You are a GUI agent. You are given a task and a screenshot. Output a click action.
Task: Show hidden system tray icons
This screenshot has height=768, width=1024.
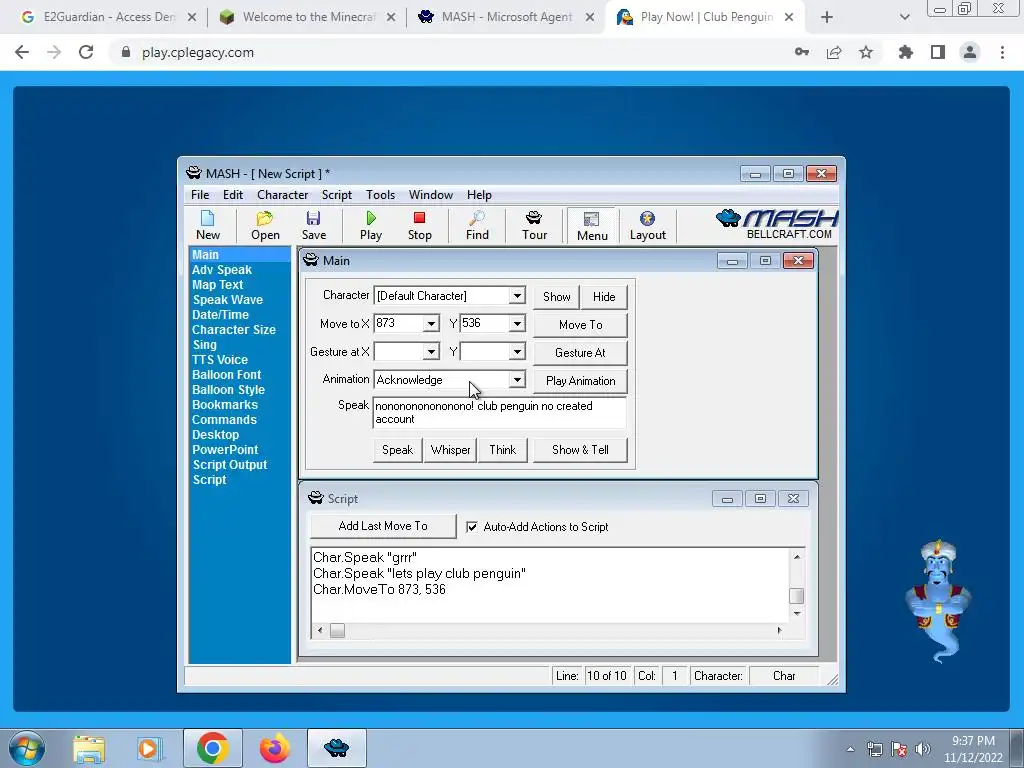pyautogui.click(x=850, y=749)
